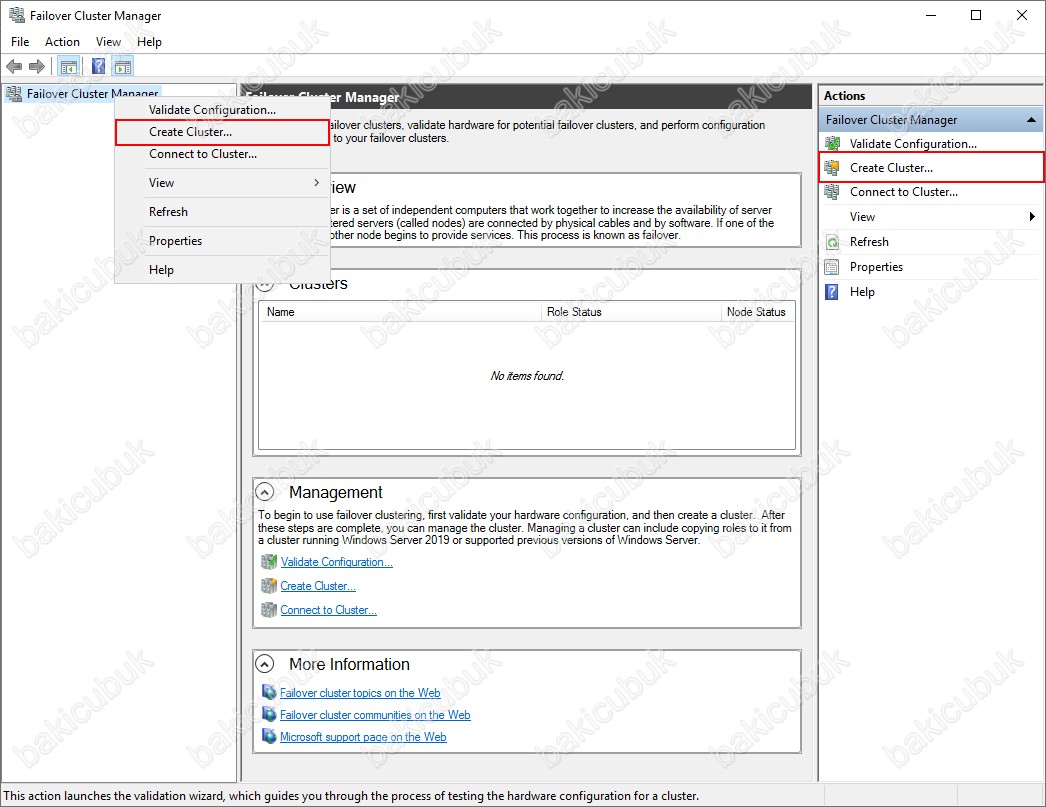
Task: Expand the View submenu arrow in Actions pane
Action: (1032, 216)
